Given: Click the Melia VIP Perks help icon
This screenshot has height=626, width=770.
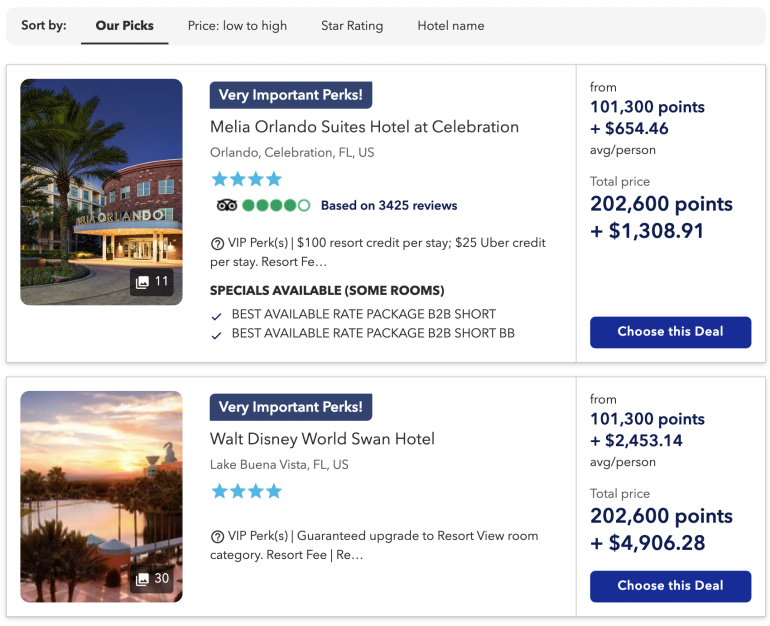Looking at the screenshot, I should [217, 243].
